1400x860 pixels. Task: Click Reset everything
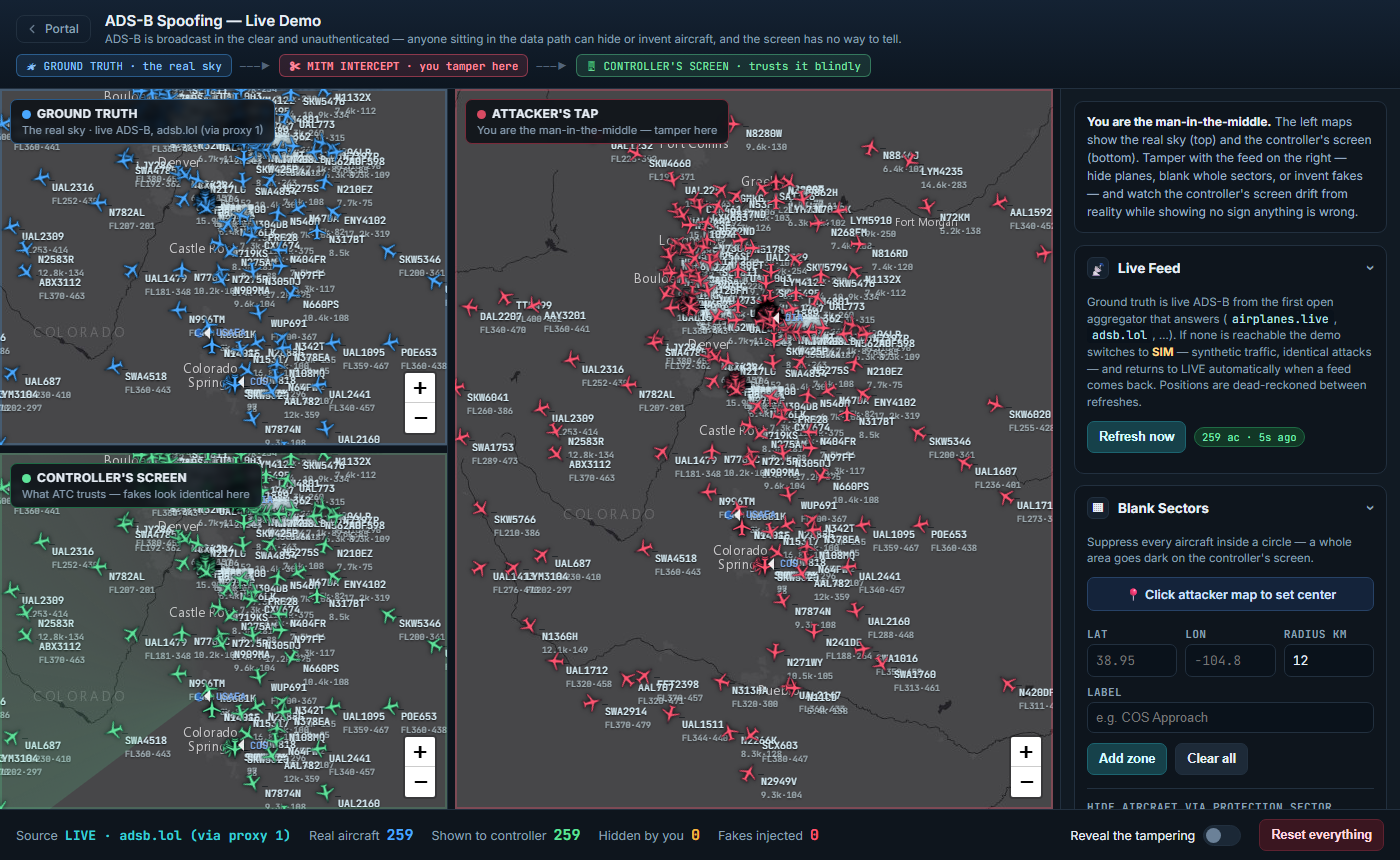(1321, 835)
